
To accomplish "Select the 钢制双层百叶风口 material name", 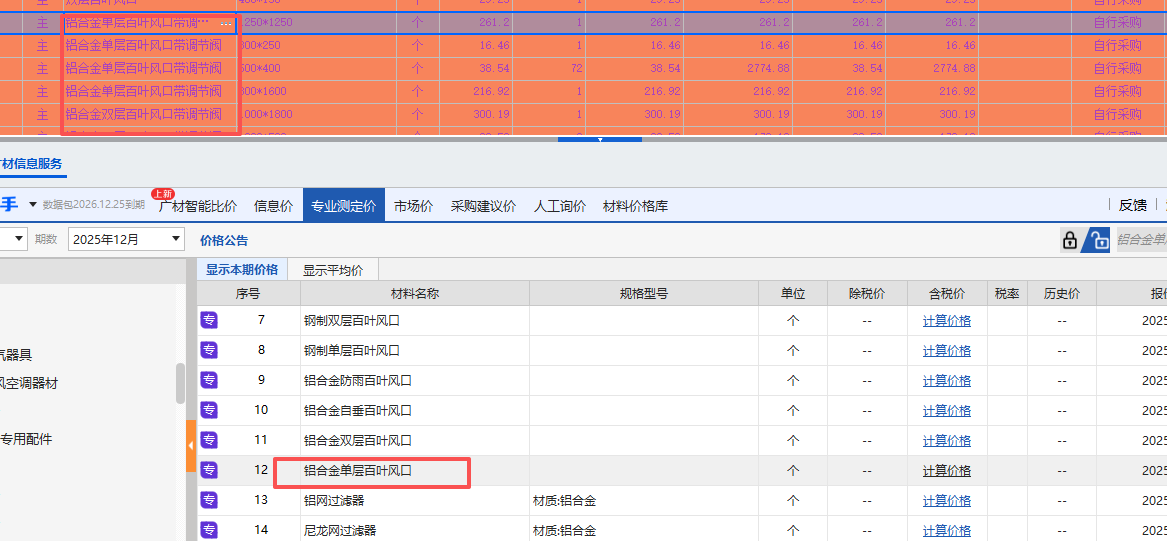I will pyautogui.click(x=352, y=321).
